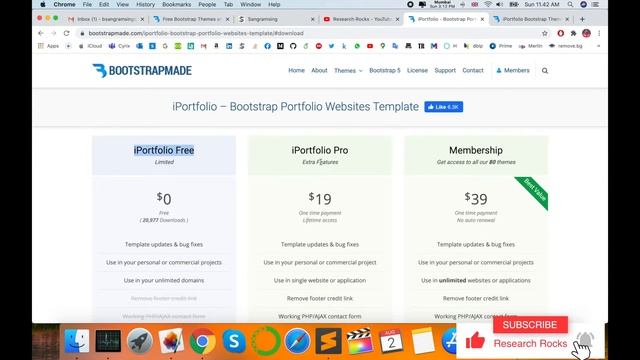This screenshot has width=640, height=360.
Task: Open the Merlin bookmark
Action: click(531, 46)
